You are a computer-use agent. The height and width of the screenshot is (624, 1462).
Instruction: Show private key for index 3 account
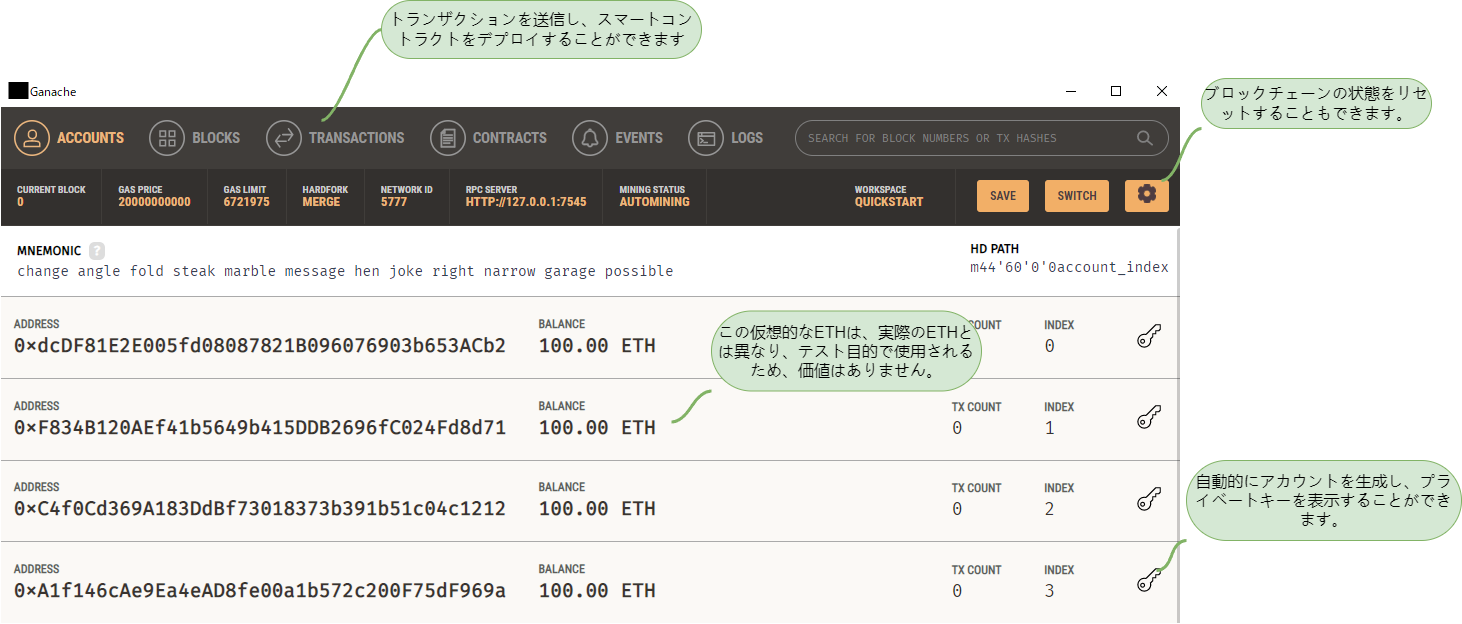(x=1149, y=580)
